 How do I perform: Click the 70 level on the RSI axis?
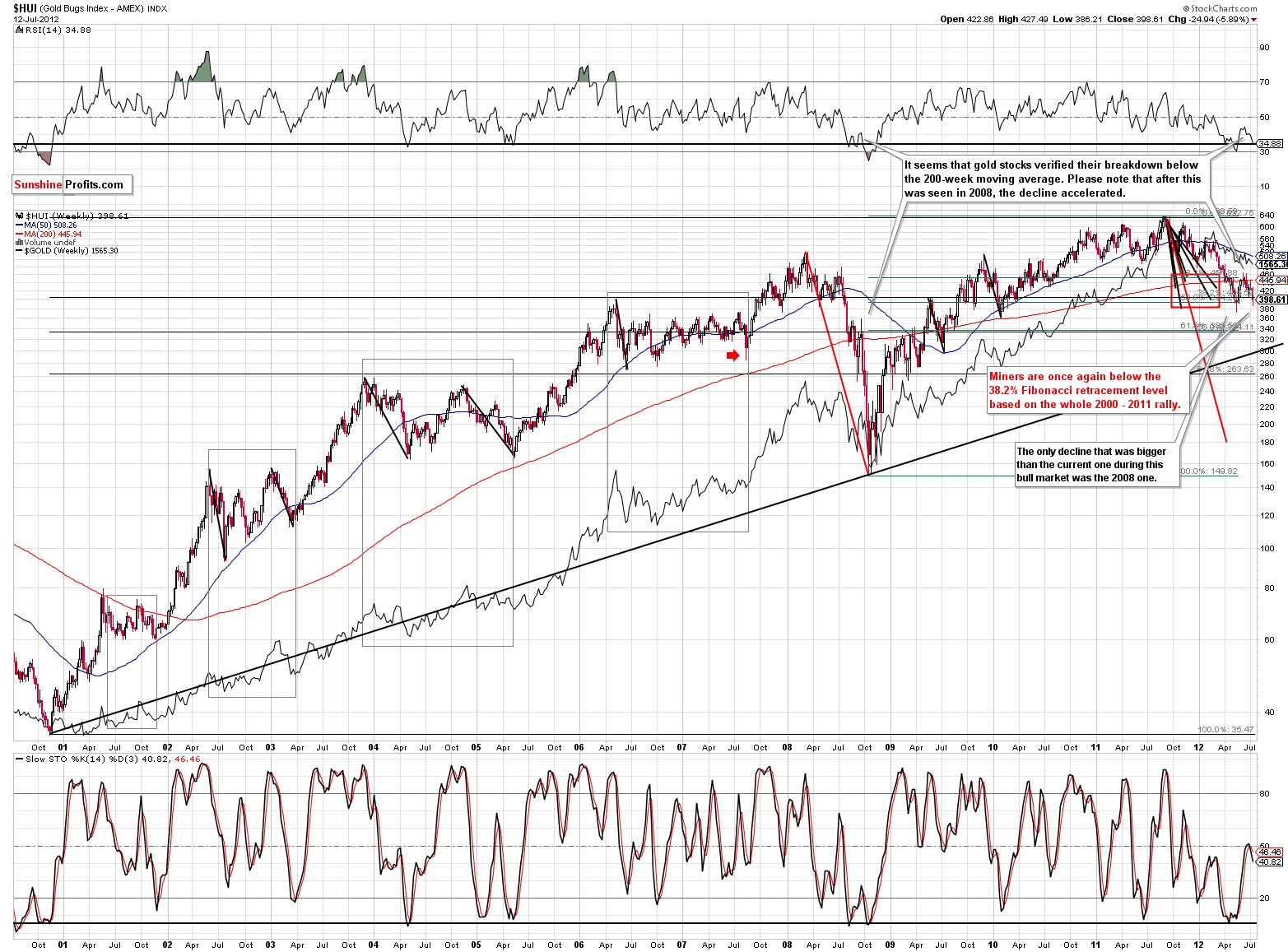coord(1264,81)
